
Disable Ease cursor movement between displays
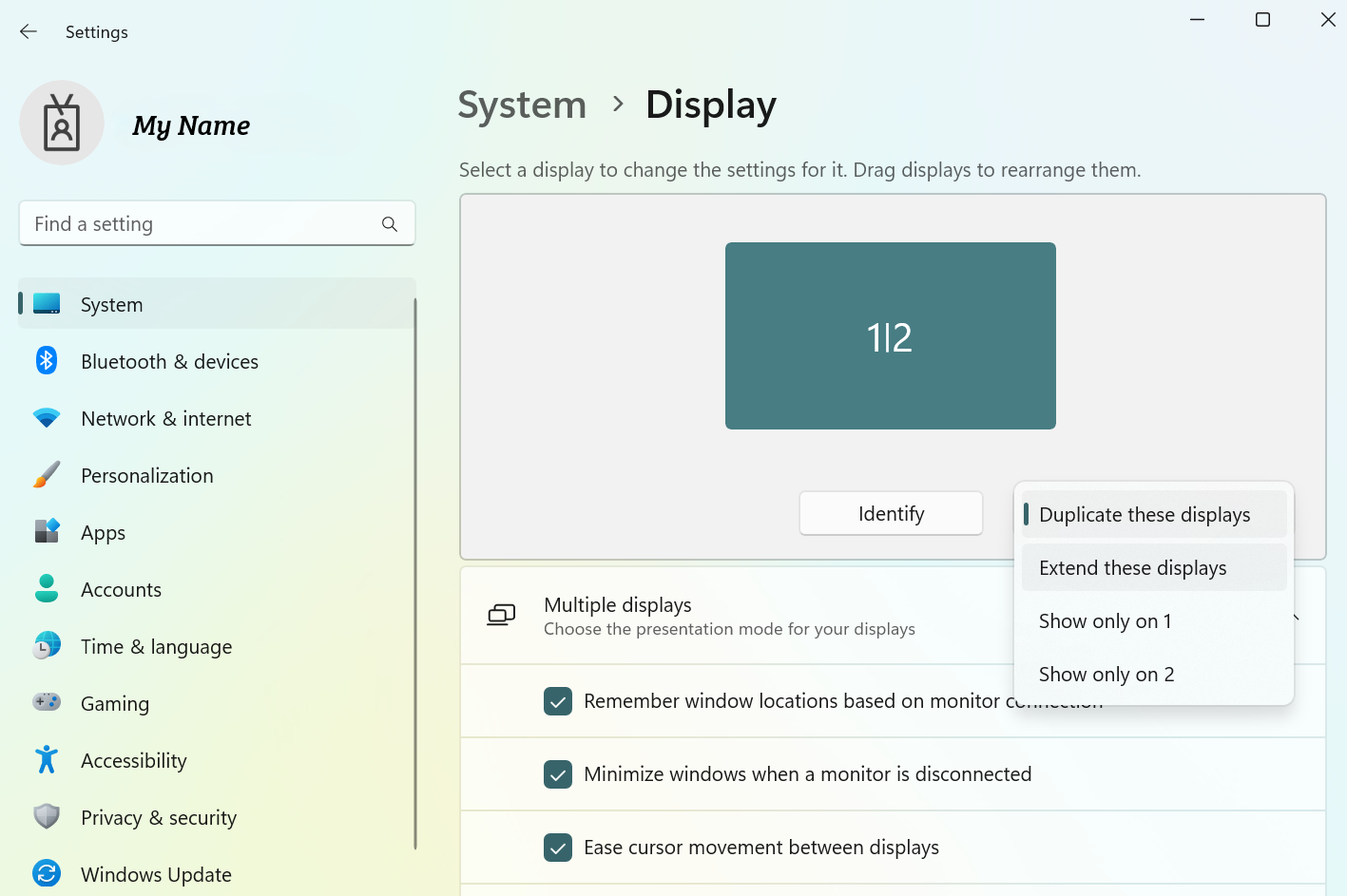pos(558,848)
